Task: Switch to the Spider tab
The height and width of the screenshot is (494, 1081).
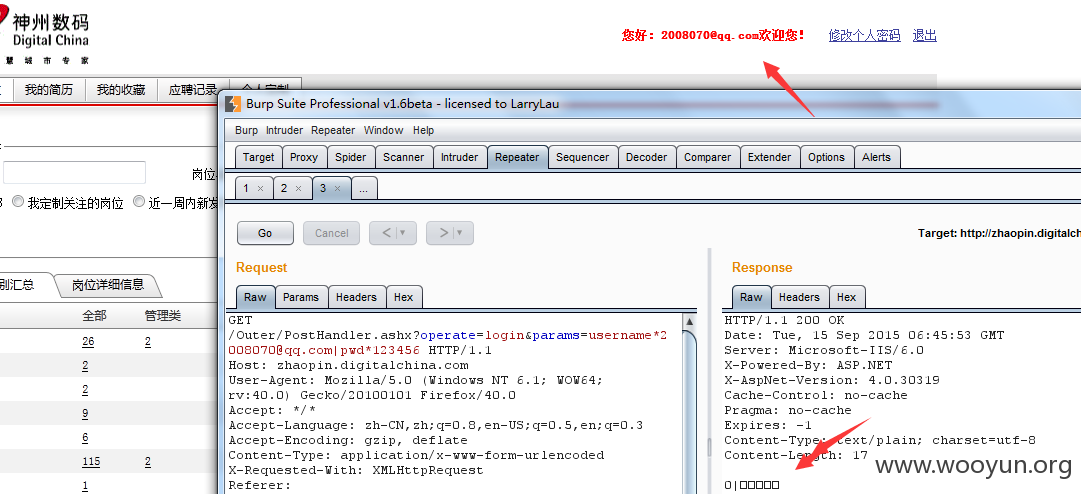Action: click(x=350, y=157)
